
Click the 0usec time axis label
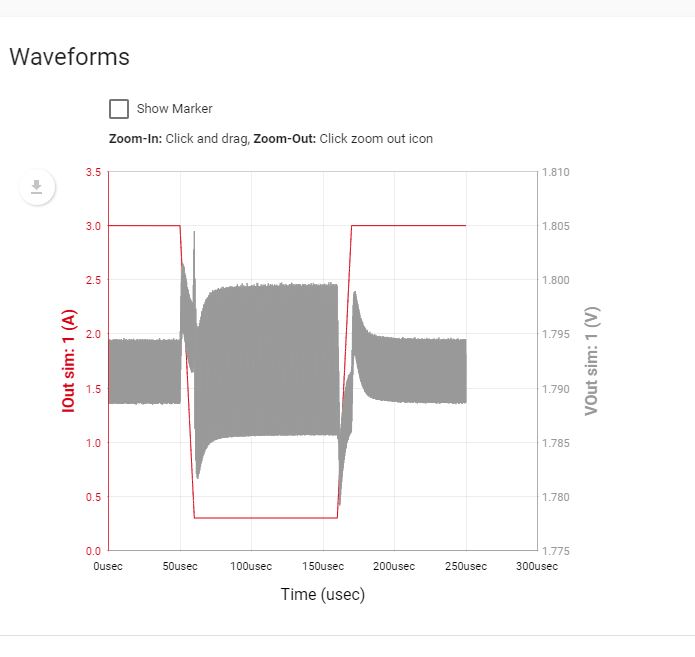click(108, 566)
